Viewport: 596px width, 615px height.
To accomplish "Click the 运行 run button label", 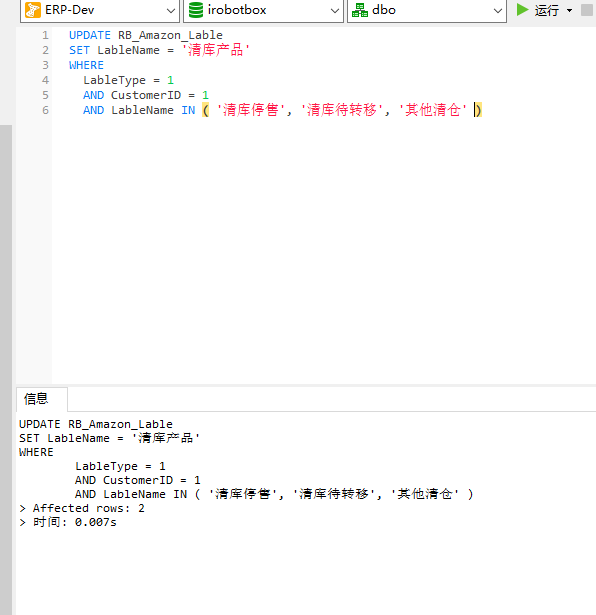I will tap(547, 10).
